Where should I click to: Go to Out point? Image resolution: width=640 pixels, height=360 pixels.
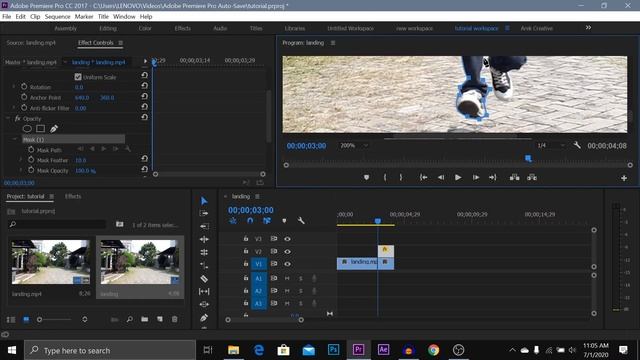[493, 177]
